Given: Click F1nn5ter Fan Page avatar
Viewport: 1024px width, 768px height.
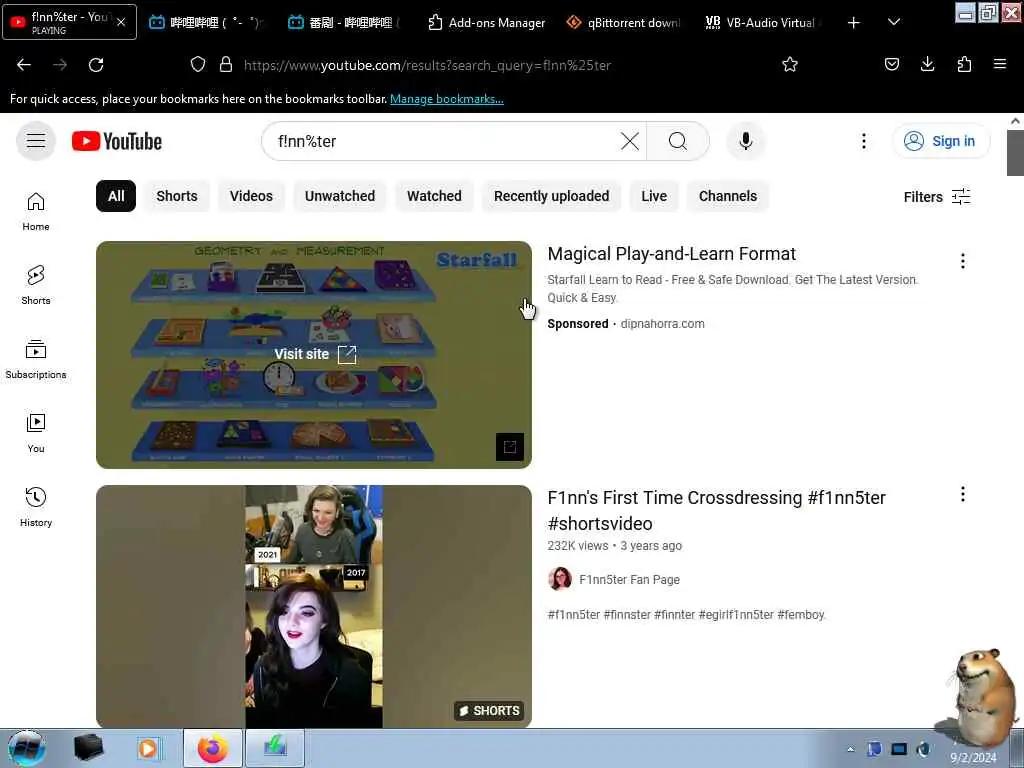Looking at the screenshot, I should [560, 579].
